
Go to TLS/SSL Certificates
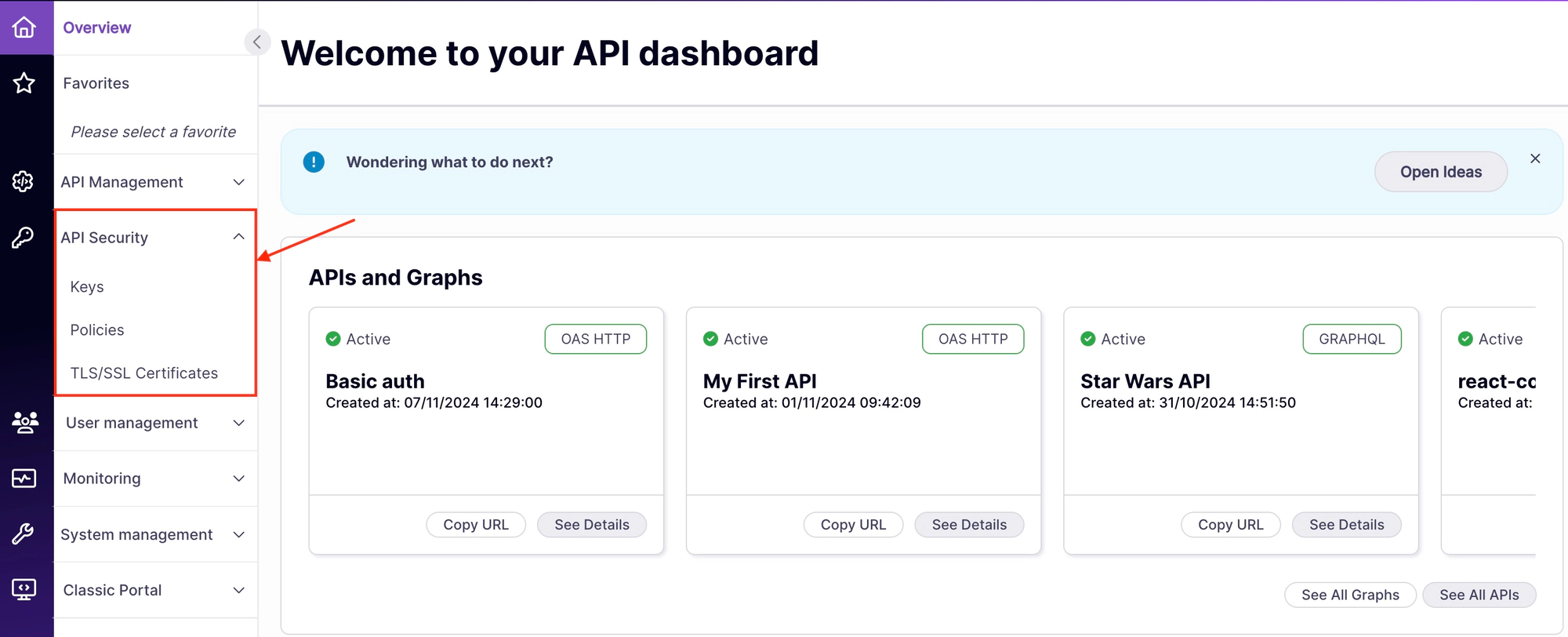[x=144, y=373]
